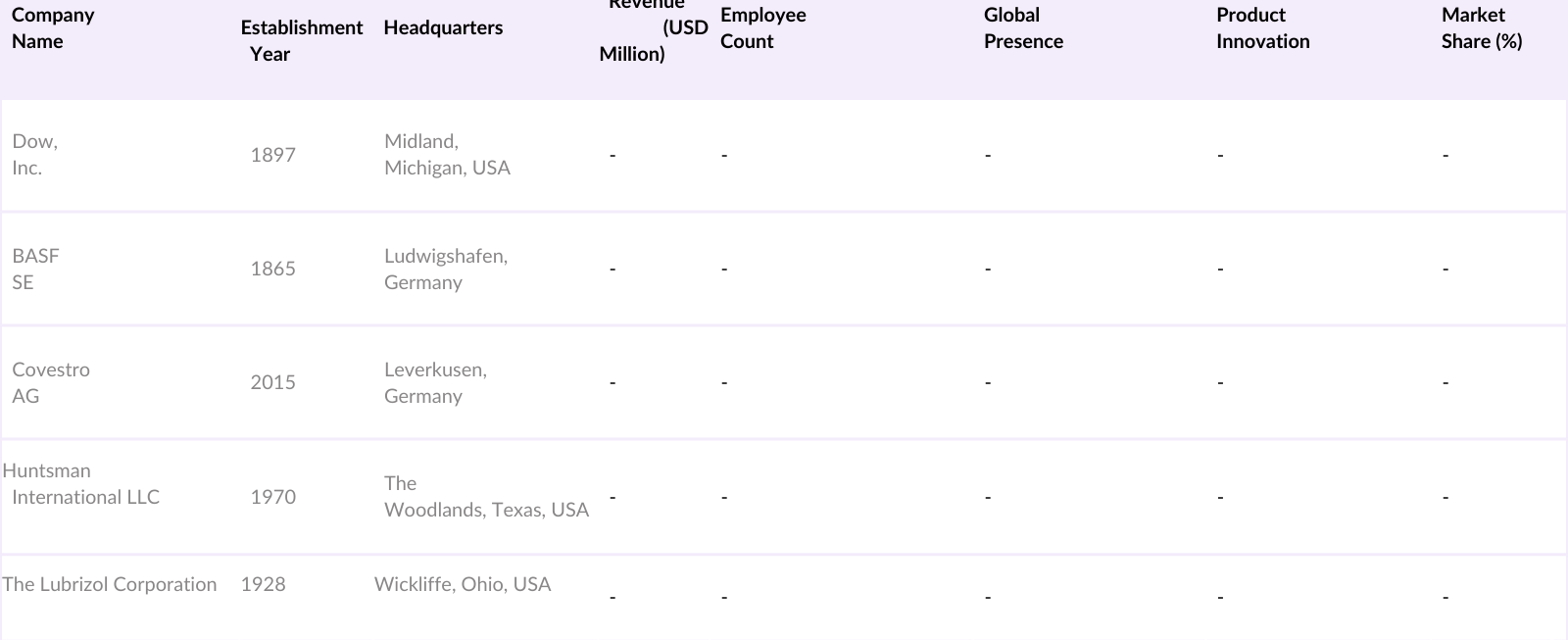Click the Market Share (%) column header
This screenshot has width=1568, height=640.
tap(1481, 28)
